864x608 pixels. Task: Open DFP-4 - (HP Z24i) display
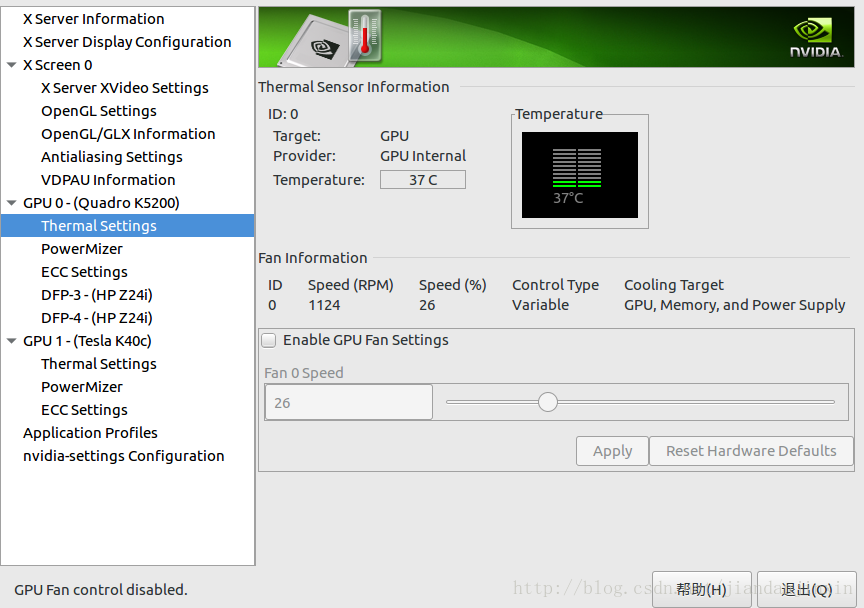(x=97, y=318)
